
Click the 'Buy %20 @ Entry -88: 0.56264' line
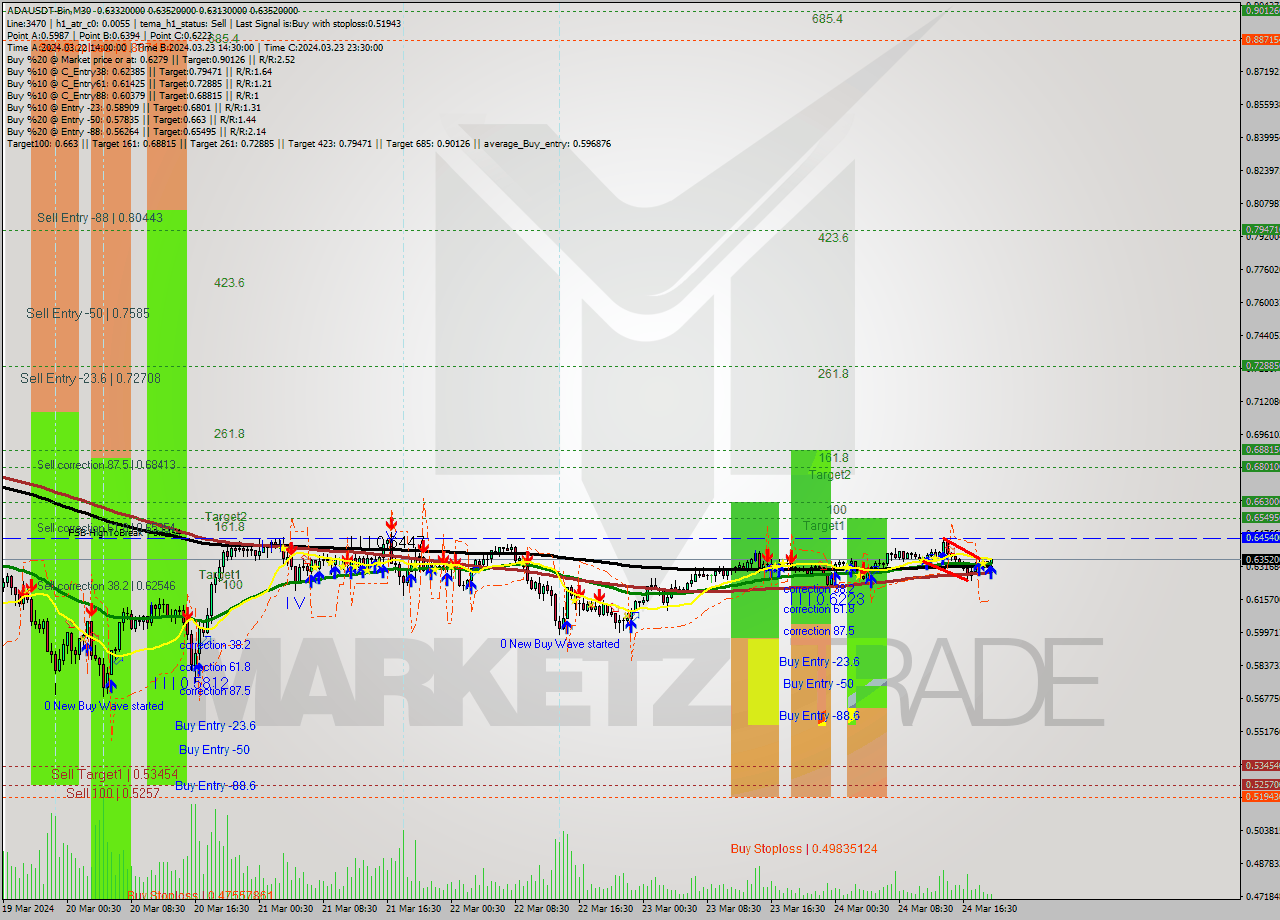coord(136,131)
